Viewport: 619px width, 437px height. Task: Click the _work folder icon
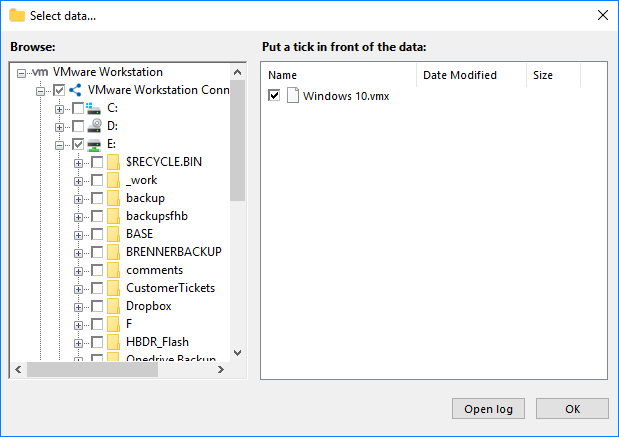click(x=113, y=180)
